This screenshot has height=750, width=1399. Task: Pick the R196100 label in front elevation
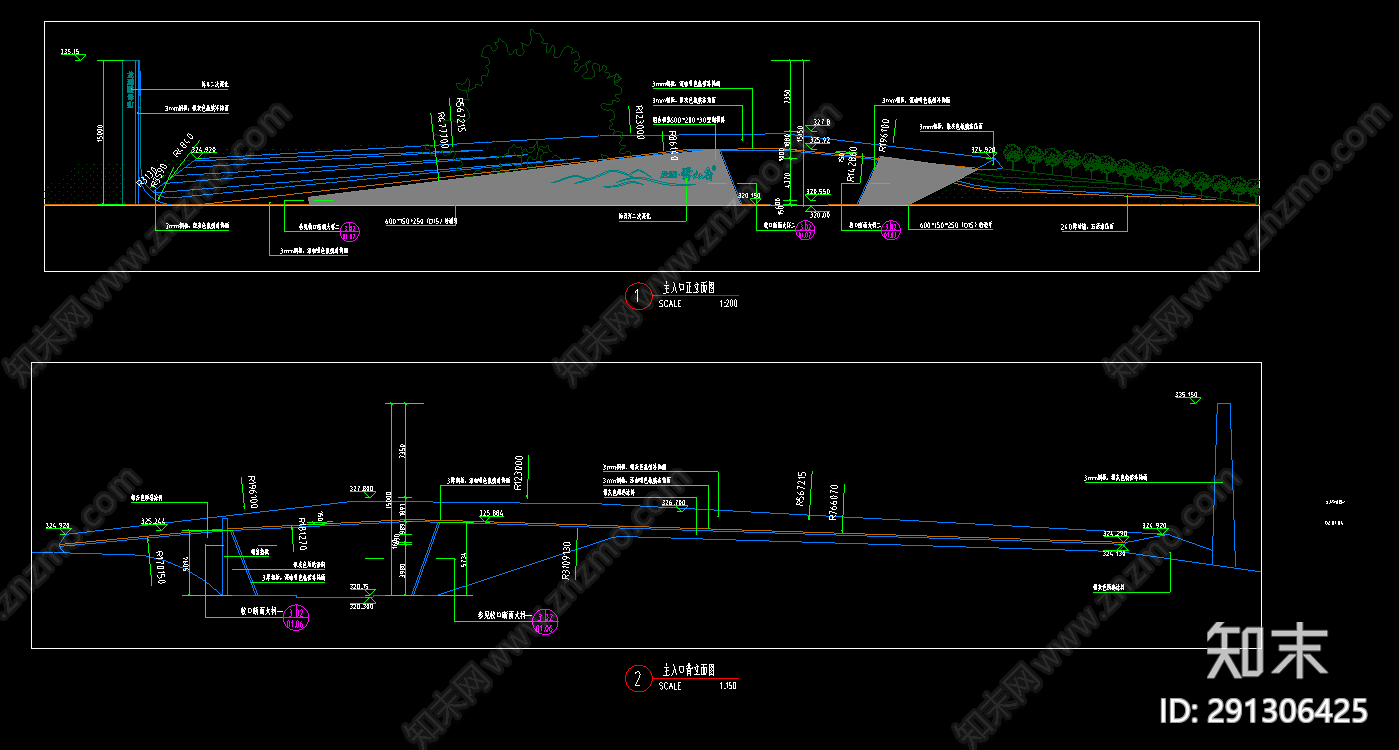(x=884, y=134)
